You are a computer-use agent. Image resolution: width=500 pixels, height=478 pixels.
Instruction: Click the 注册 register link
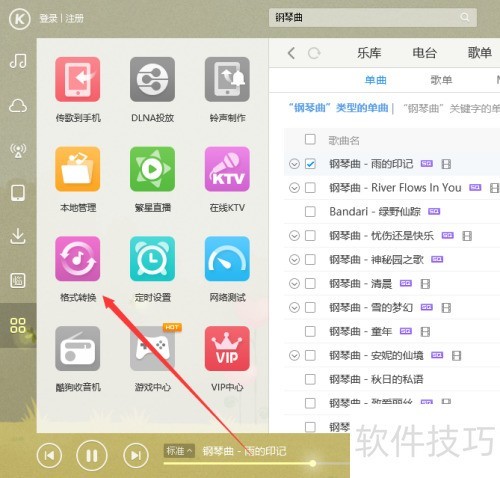point(74,18)
